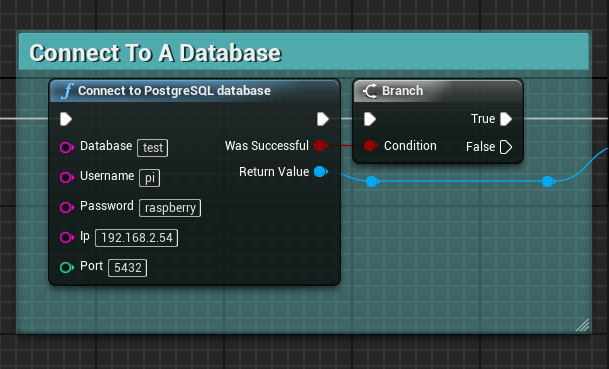
Task: Click the Connect node's output execution pin
Action: click(323, 119)
